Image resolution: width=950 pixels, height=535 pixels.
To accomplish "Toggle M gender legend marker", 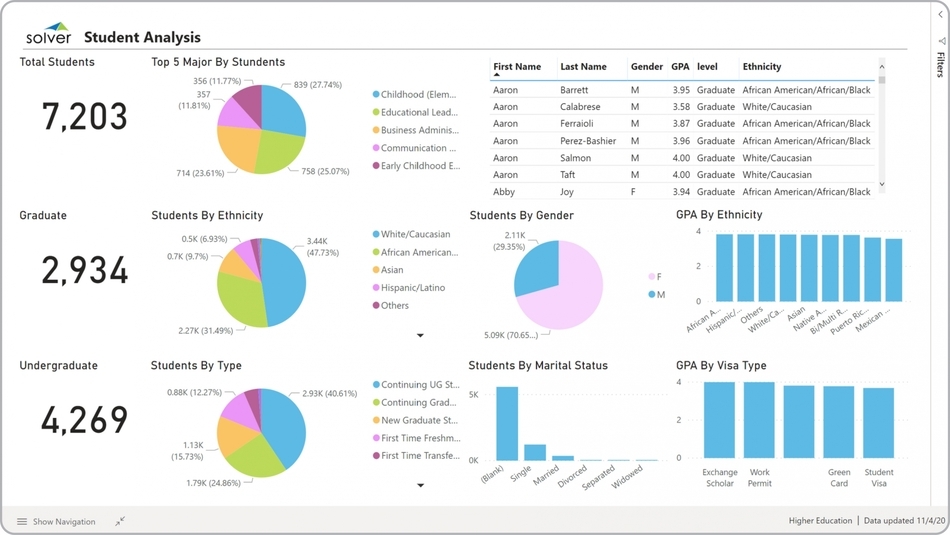I will [x=652, y=295].
